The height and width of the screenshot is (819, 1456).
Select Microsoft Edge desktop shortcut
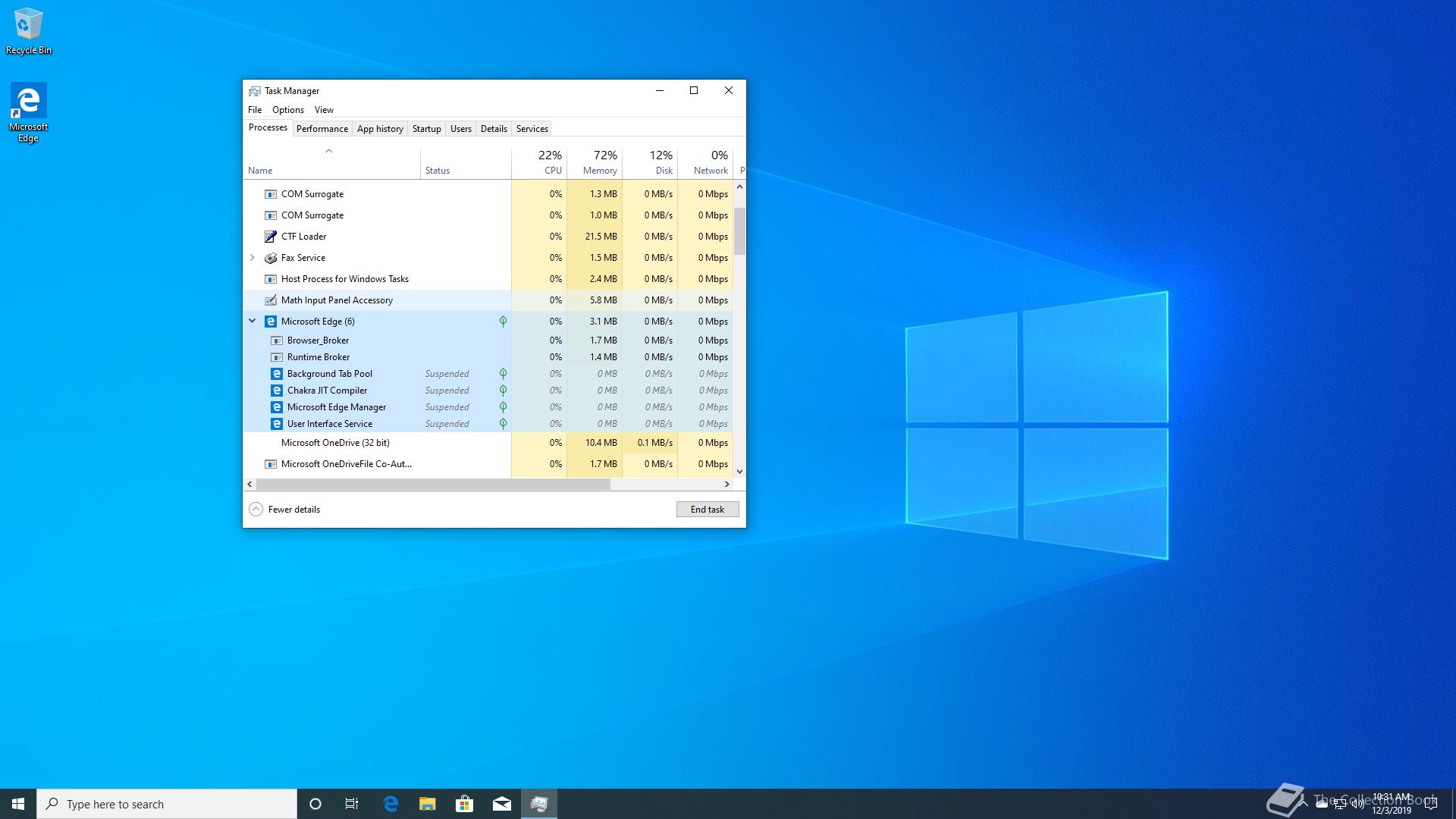[28, 113]
